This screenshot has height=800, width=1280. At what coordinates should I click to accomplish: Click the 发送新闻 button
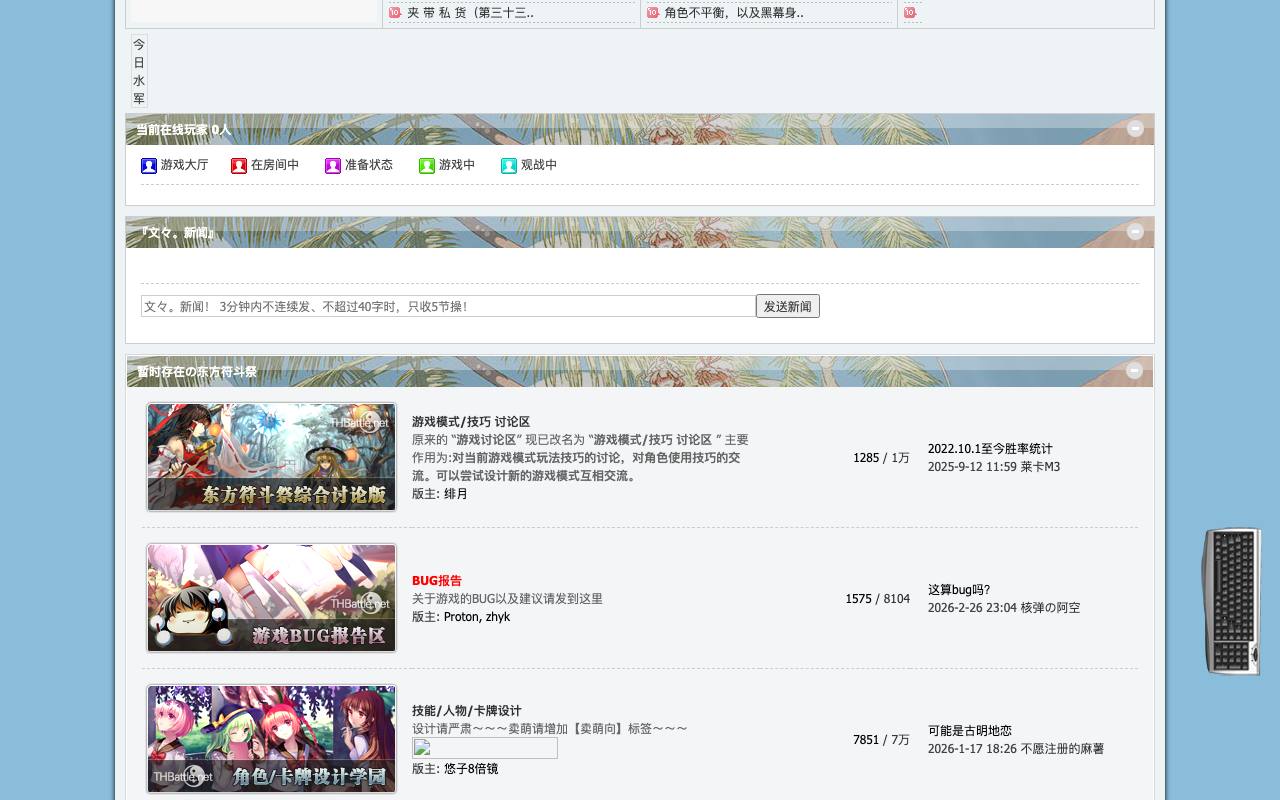788,306
